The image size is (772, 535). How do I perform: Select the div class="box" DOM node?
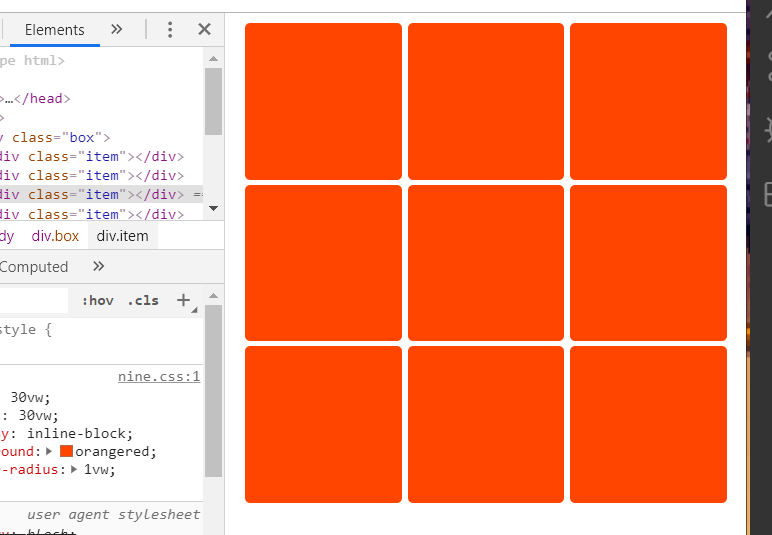pyautogui.click(x=60, y=138)
